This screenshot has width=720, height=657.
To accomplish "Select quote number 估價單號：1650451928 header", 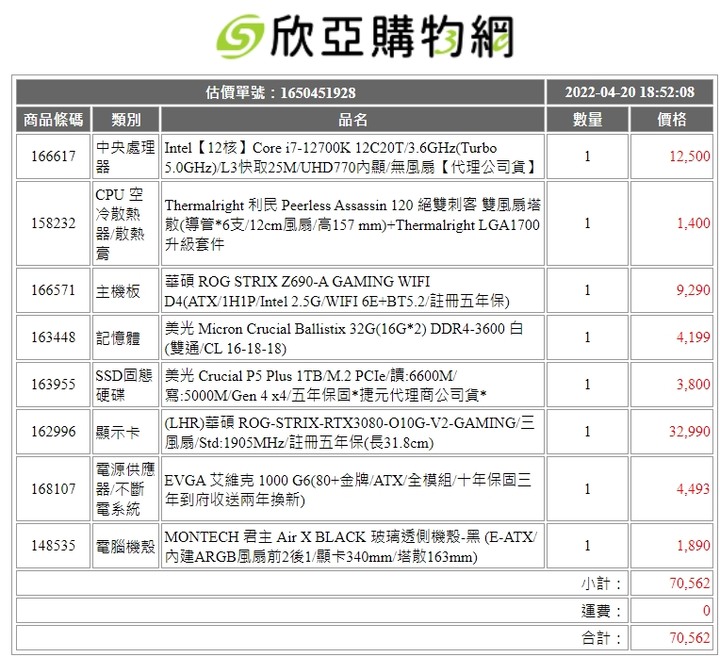I will 281,92.
